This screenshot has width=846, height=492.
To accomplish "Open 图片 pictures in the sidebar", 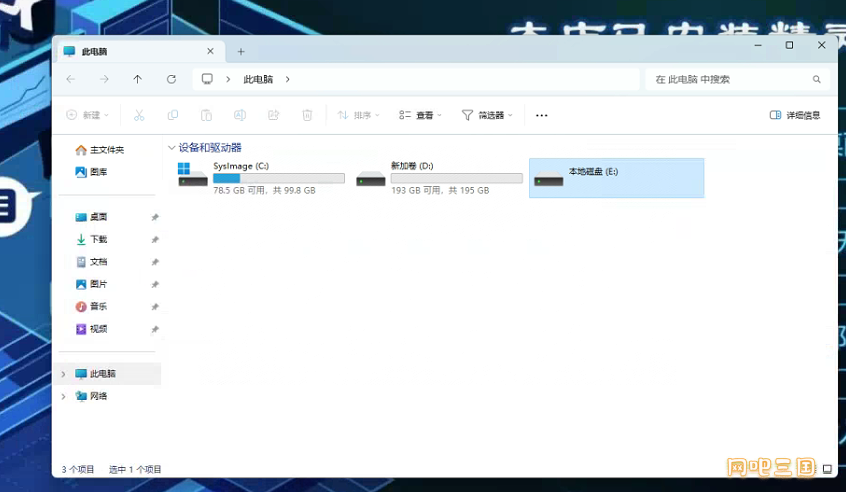I will (x=91, y=284).
